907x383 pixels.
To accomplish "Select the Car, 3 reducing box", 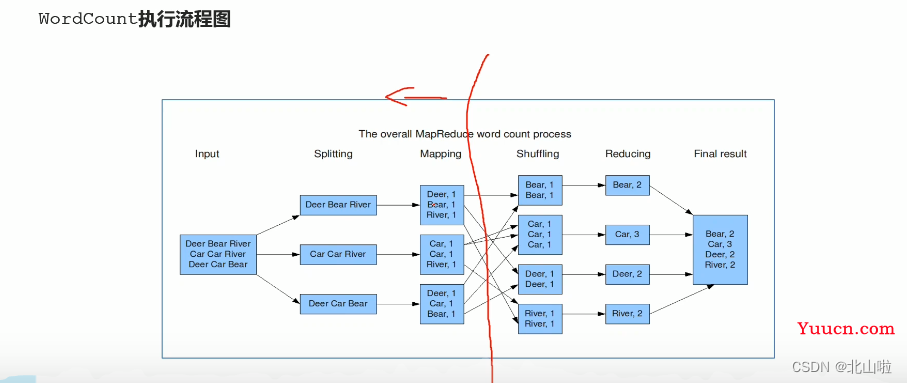I will pyautogui.click(x=627, y=235).
